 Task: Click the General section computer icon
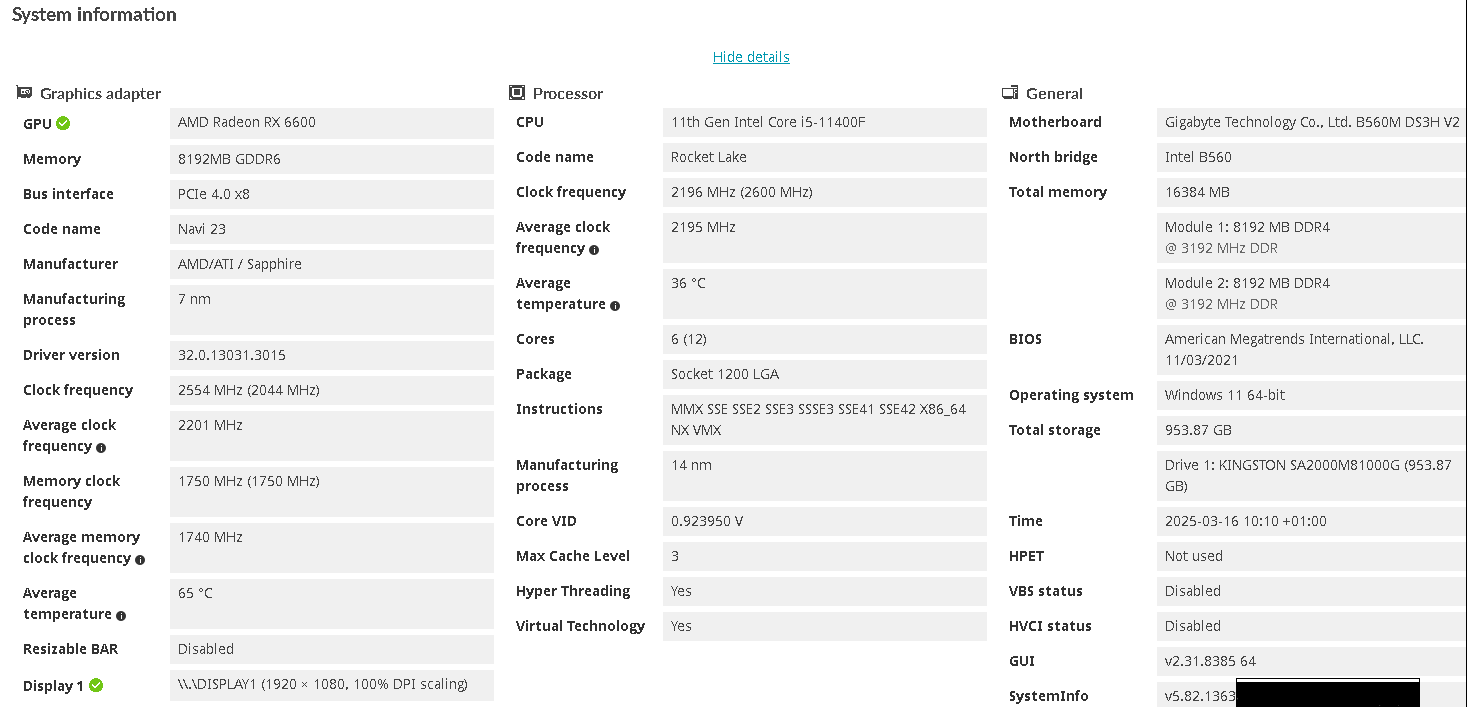click(x=1010, y=93)
